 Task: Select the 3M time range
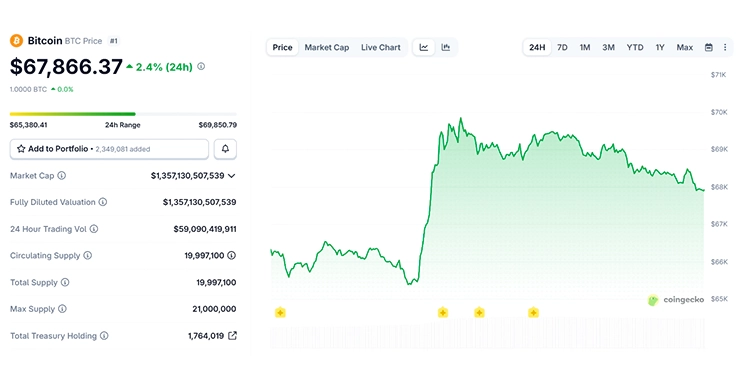pos(608,48)
